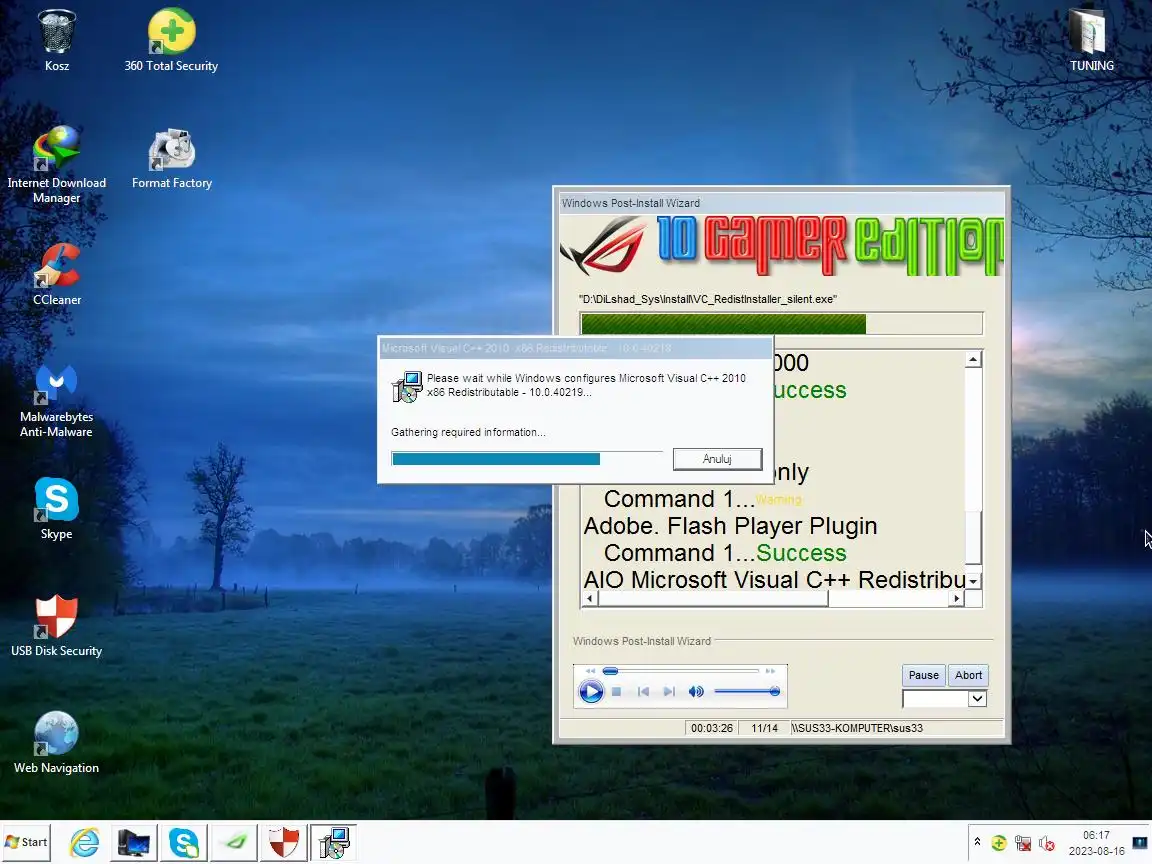Stop playback in the wizard media player

tap(616, 691)
